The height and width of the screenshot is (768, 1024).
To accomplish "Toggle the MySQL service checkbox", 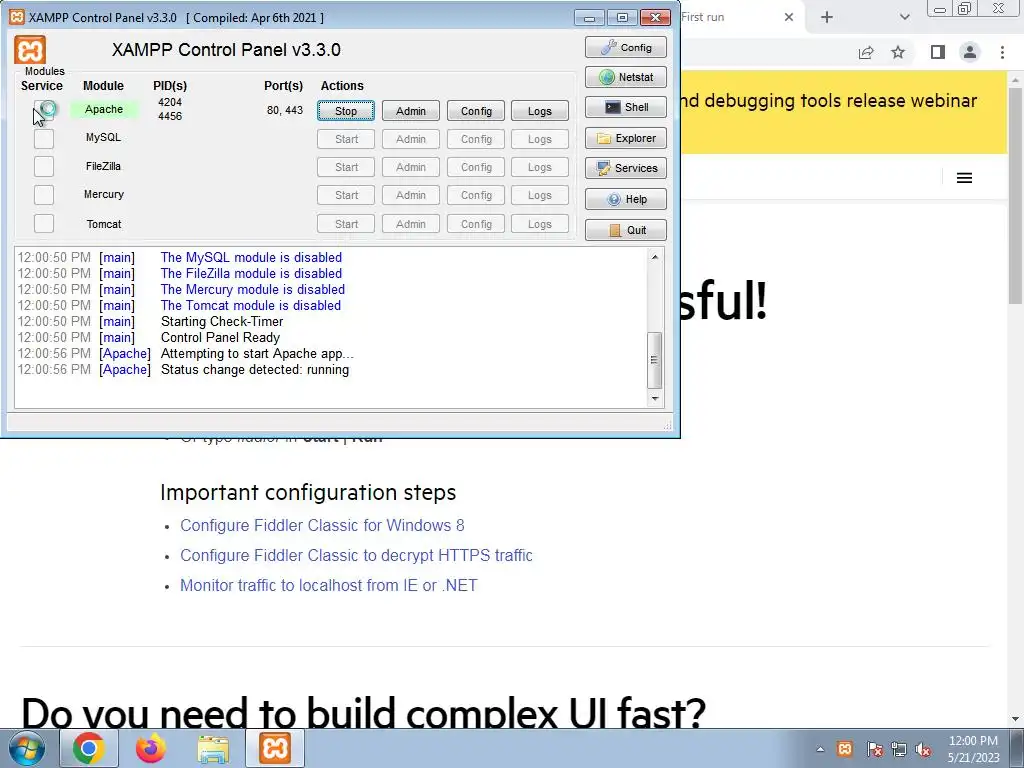I will point(44,138).
